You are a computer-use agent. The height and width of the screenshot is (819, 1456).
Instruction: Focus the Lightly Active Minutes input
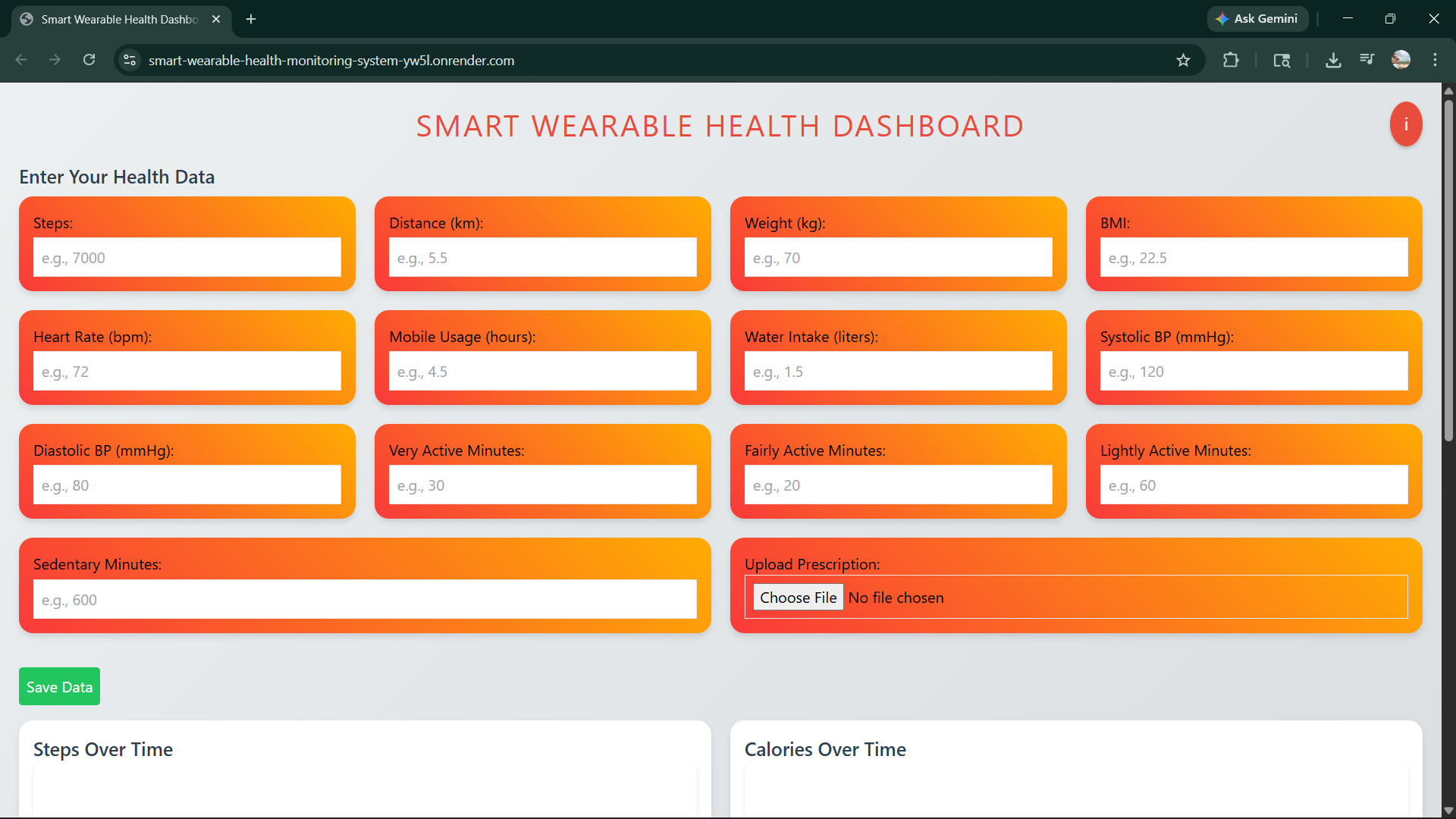tap(1254, 485)
